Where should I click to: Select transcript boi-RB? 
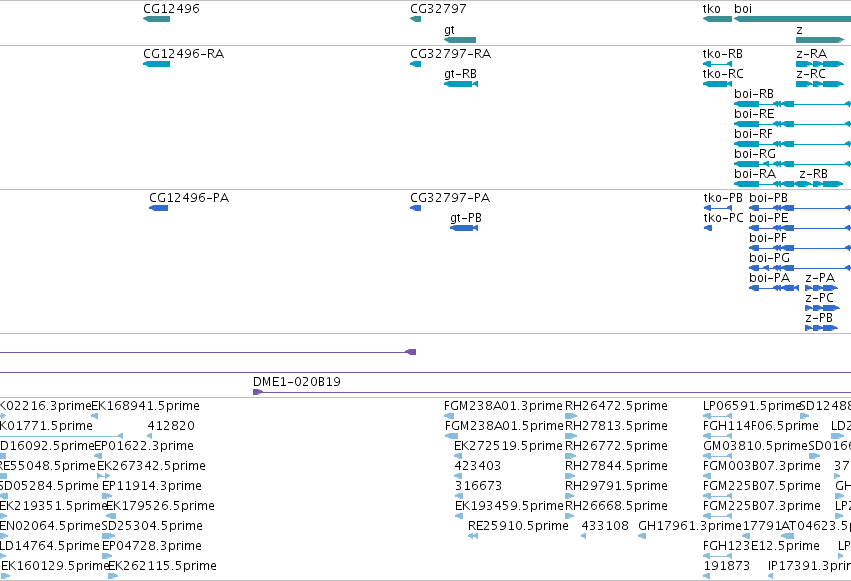[792, 104]
